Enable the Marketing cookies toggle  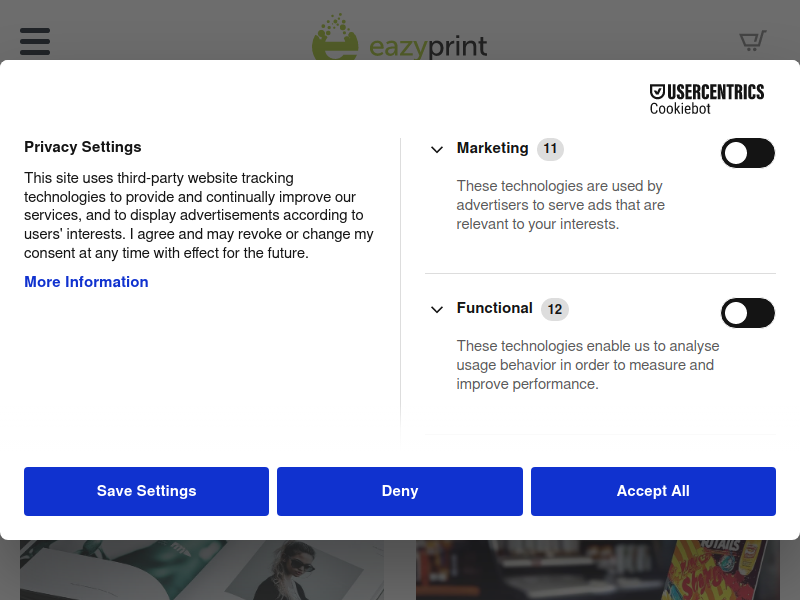(747, 153)
